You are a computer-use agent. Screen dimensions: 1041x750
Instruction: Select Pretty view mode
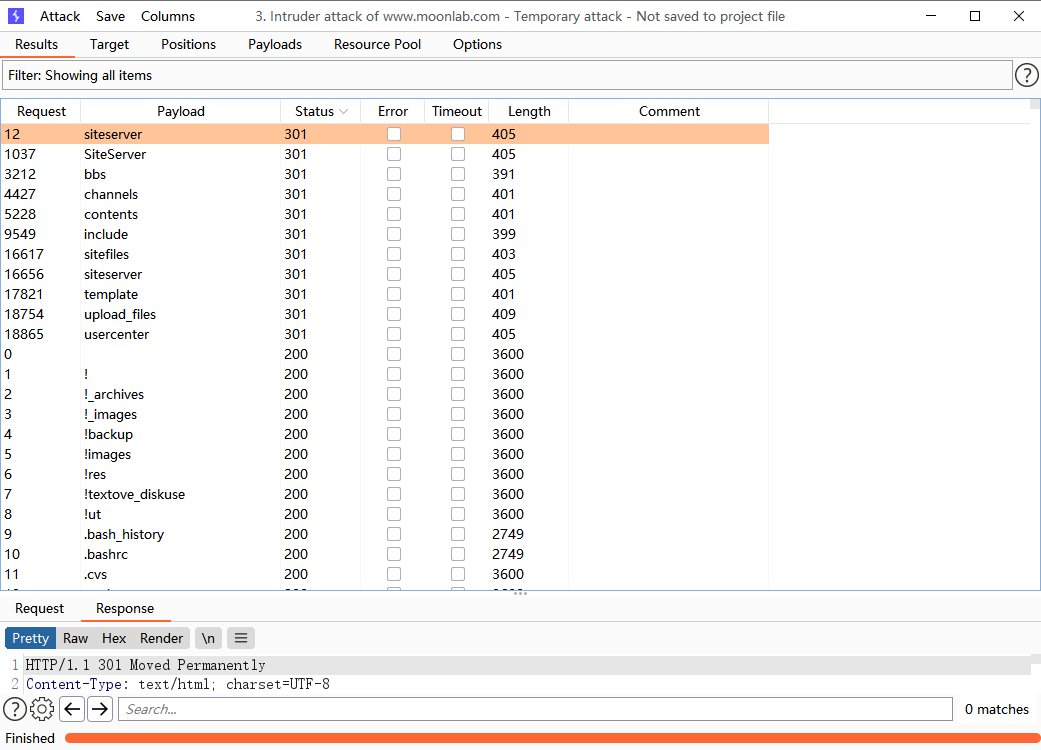[31, 638]
